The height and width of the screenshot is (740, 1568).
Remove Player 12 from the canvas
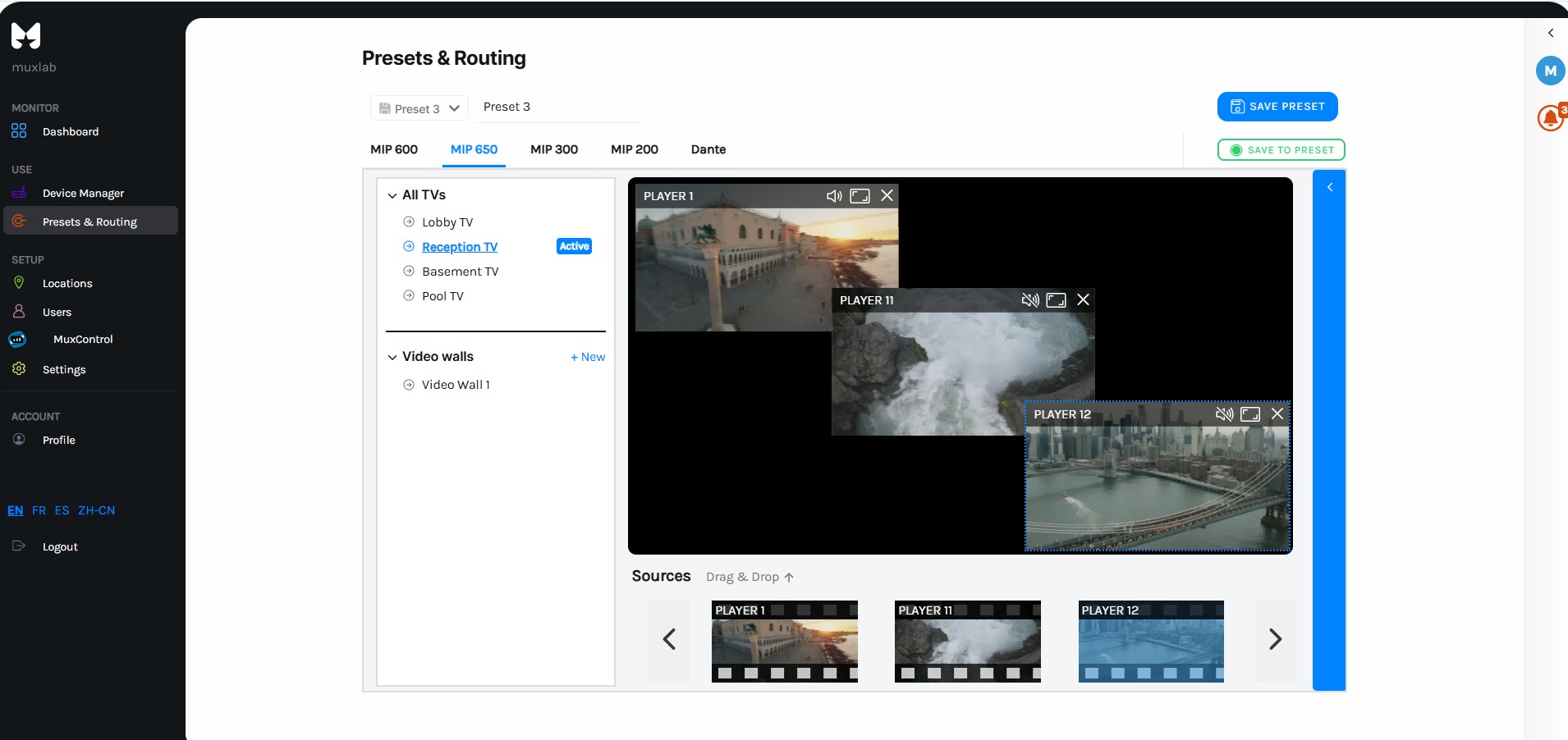(x=1277, y=414)
